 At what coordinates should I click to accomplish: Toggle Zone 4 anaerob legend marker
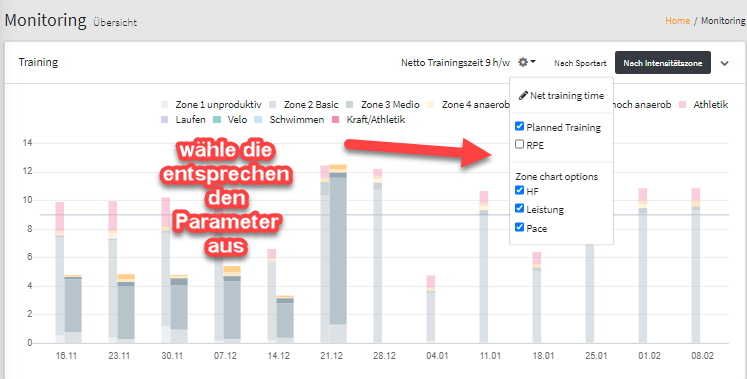tap(431, 105)
